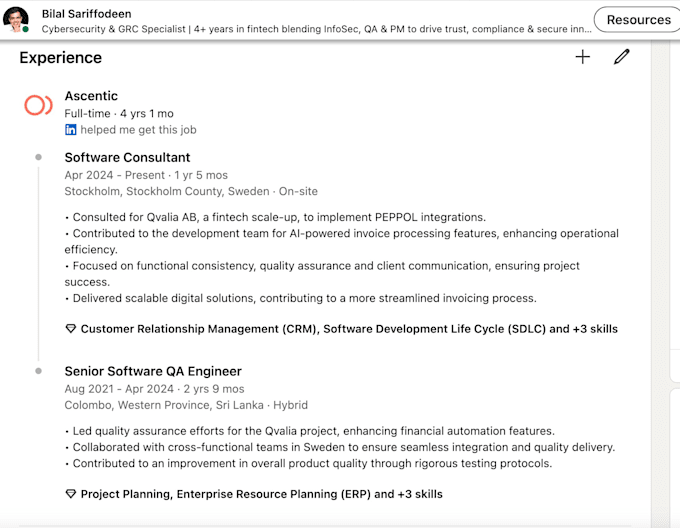This screenshot has width=680, height=528.
Task: Edit experience section with pencil icon
Action: [x=621, y=57]
